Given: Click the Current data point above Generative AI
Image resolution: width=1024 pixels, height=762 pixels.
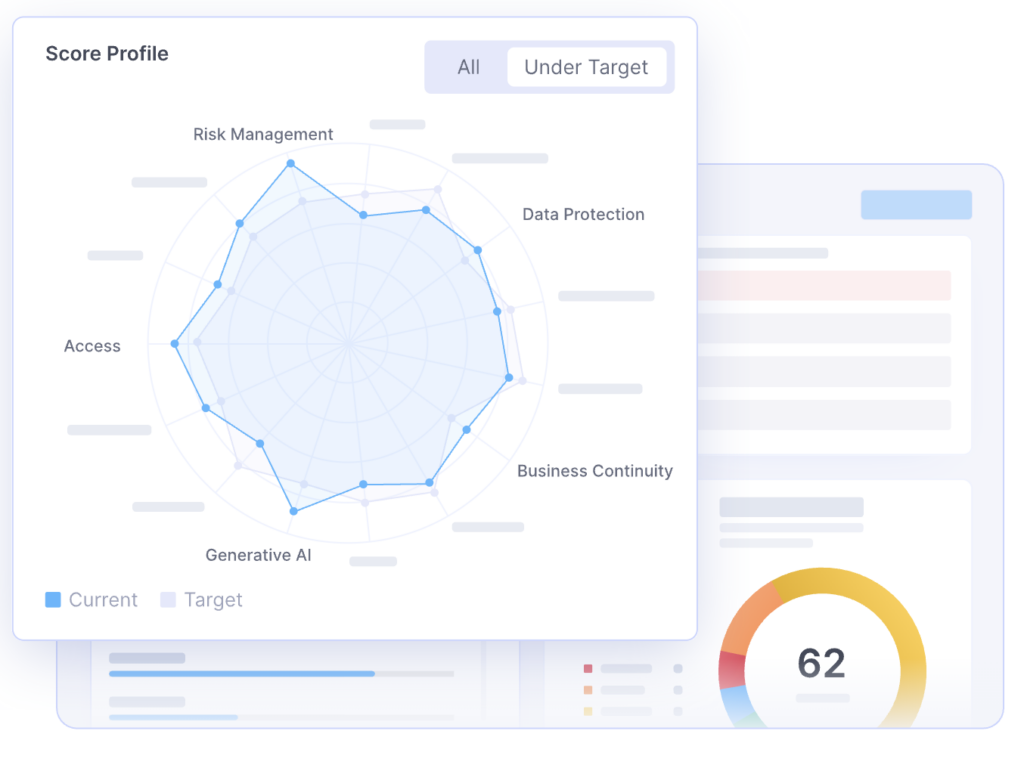Looking at the screenshot, I should click(293, 511).
